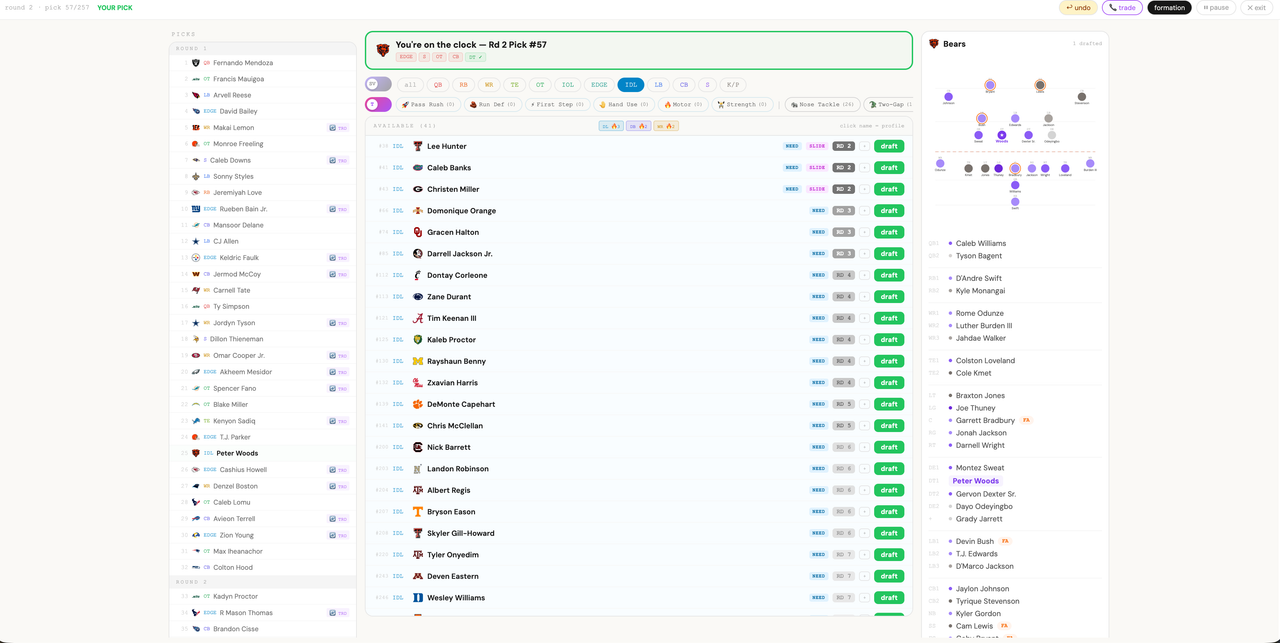
Task: Toggle the SV switch beside position filters
Action: (x=379, y=85)
